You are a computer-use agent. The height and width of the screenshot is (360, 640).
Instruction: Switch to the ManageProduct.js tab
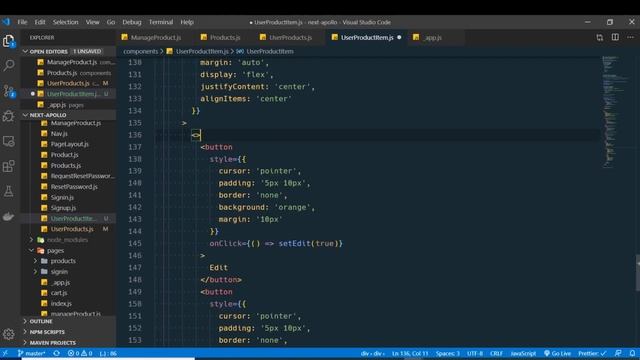click(x=156, y=38)
